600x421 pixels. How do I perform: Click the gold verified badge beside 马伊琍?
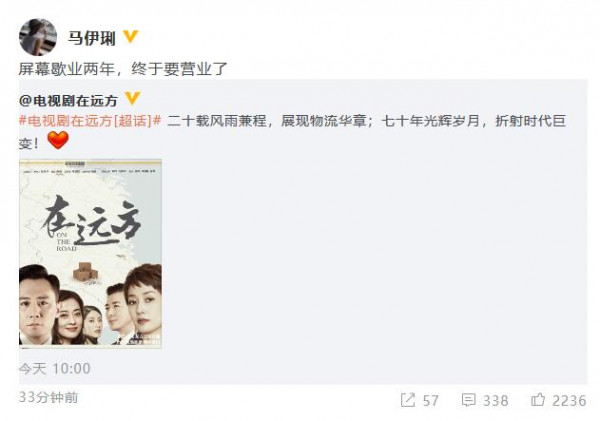pyautogui.click(x=130, y=37)
